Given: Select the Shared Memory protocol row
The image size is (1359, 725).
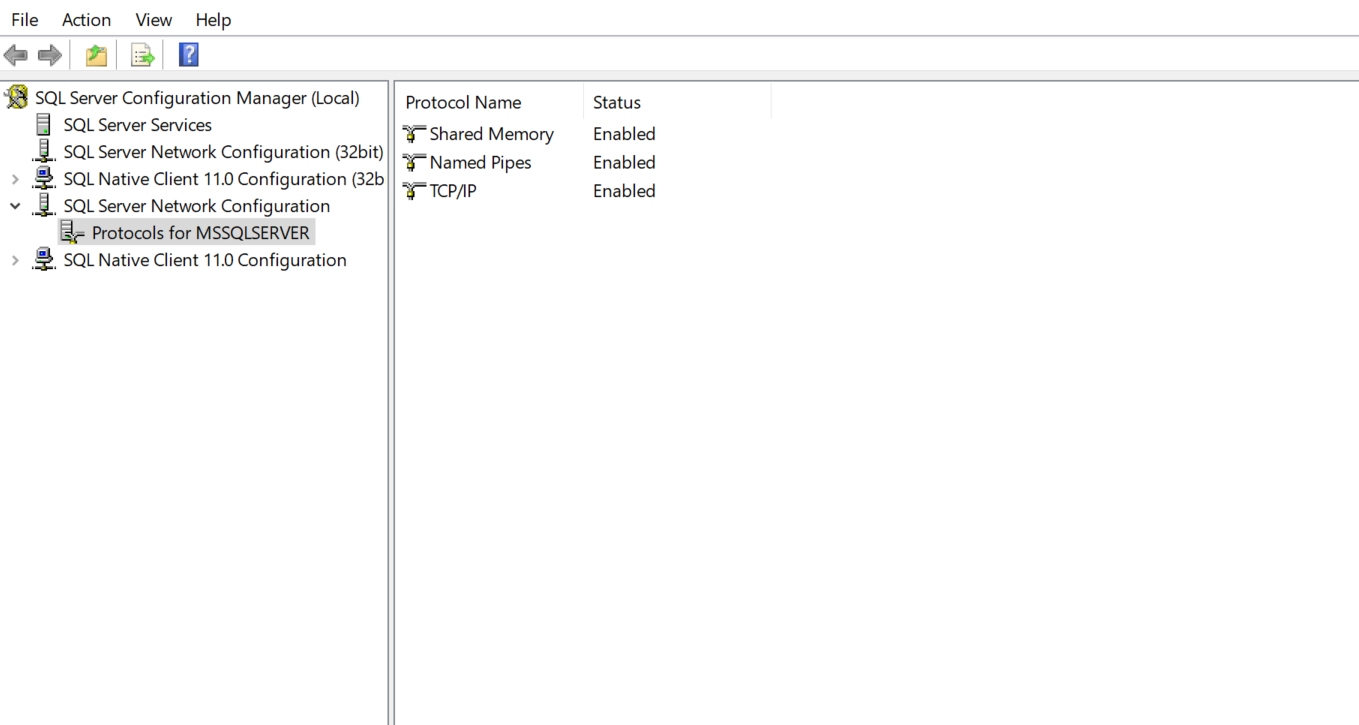Looking at the screenshot, I should pyautogui.click(x=491, y=134).
